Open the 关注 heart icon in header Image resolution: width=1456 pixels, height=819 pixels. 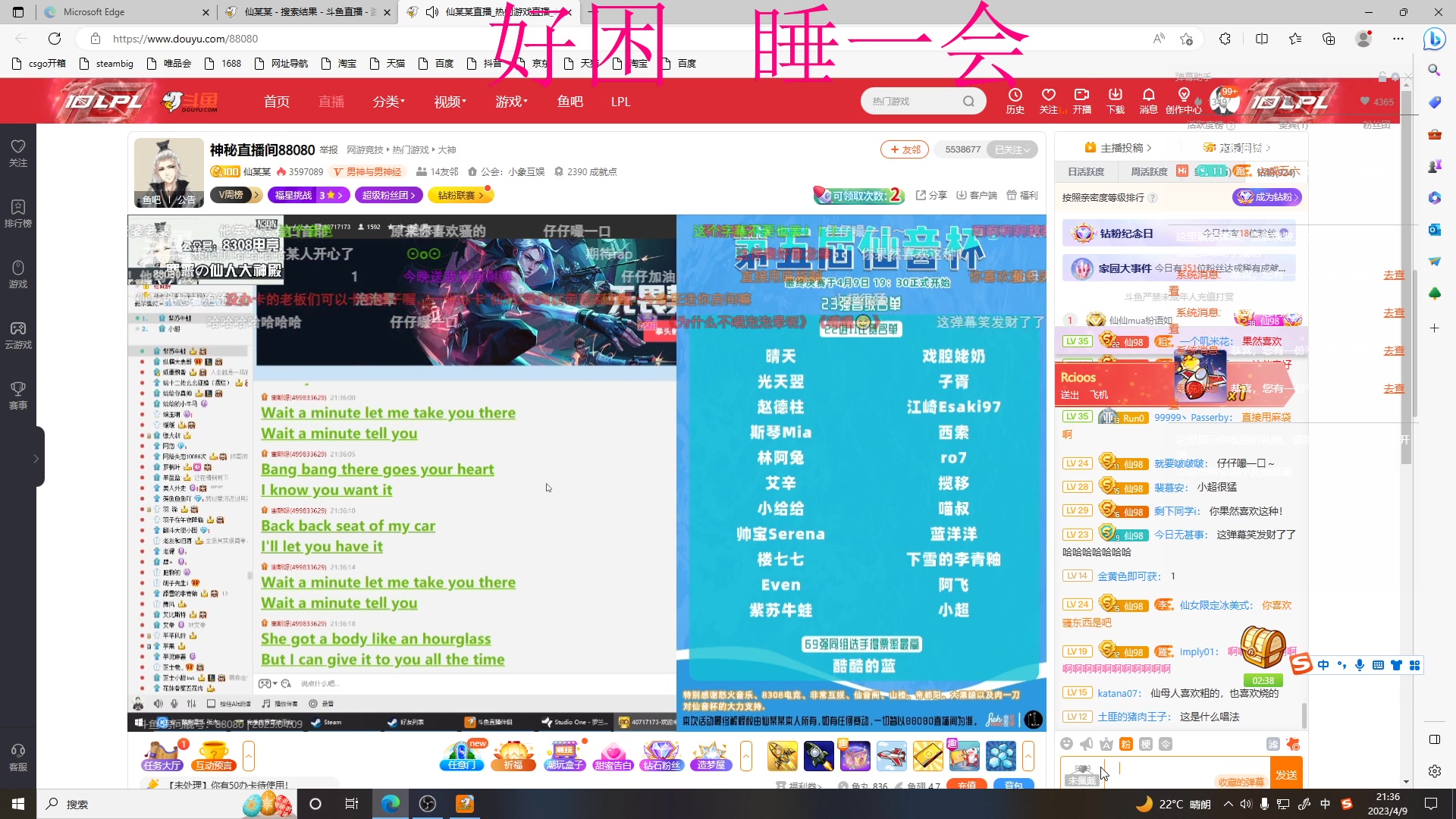(1048, 100)
